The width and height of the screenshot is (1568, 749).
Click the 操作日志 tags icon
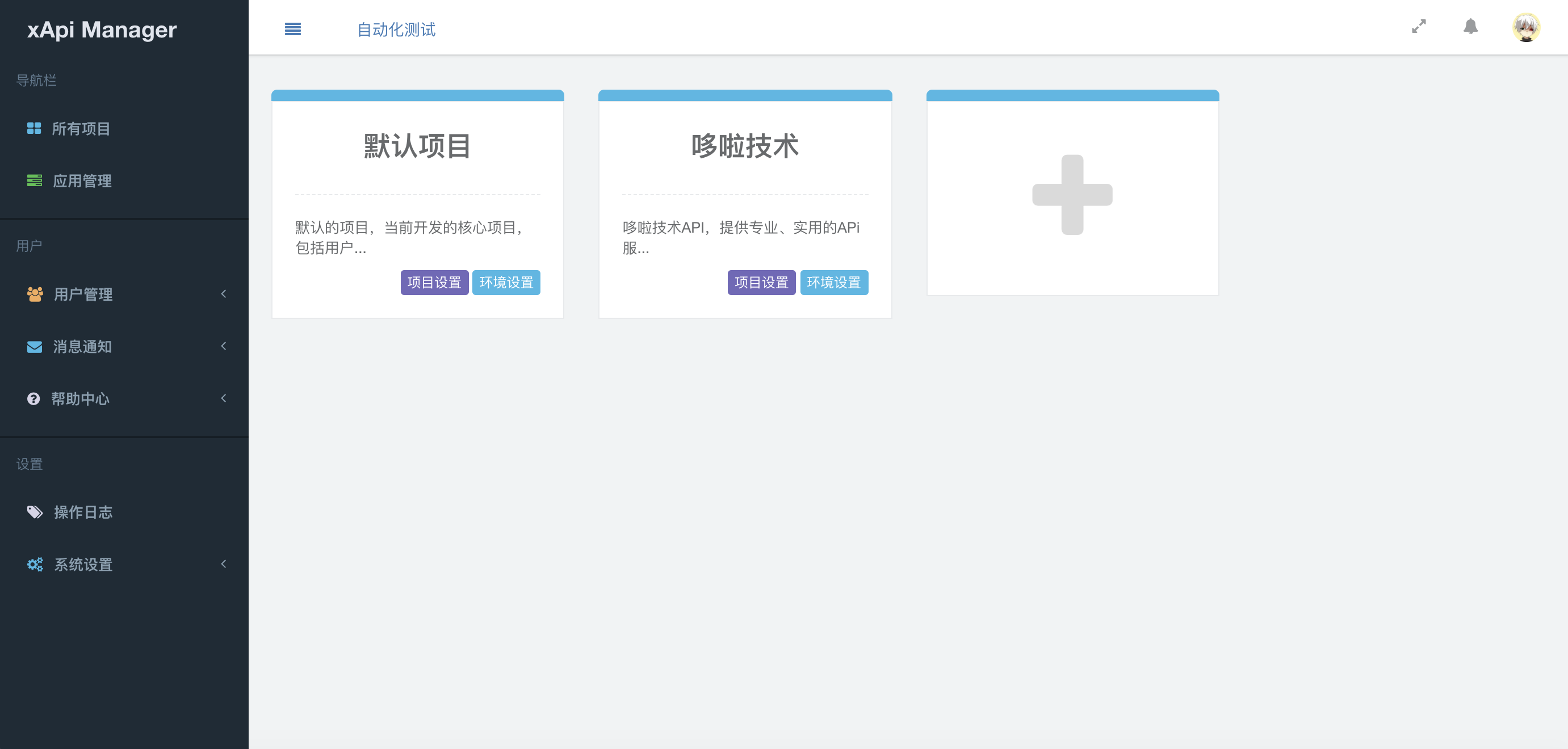tap(35, 512)
